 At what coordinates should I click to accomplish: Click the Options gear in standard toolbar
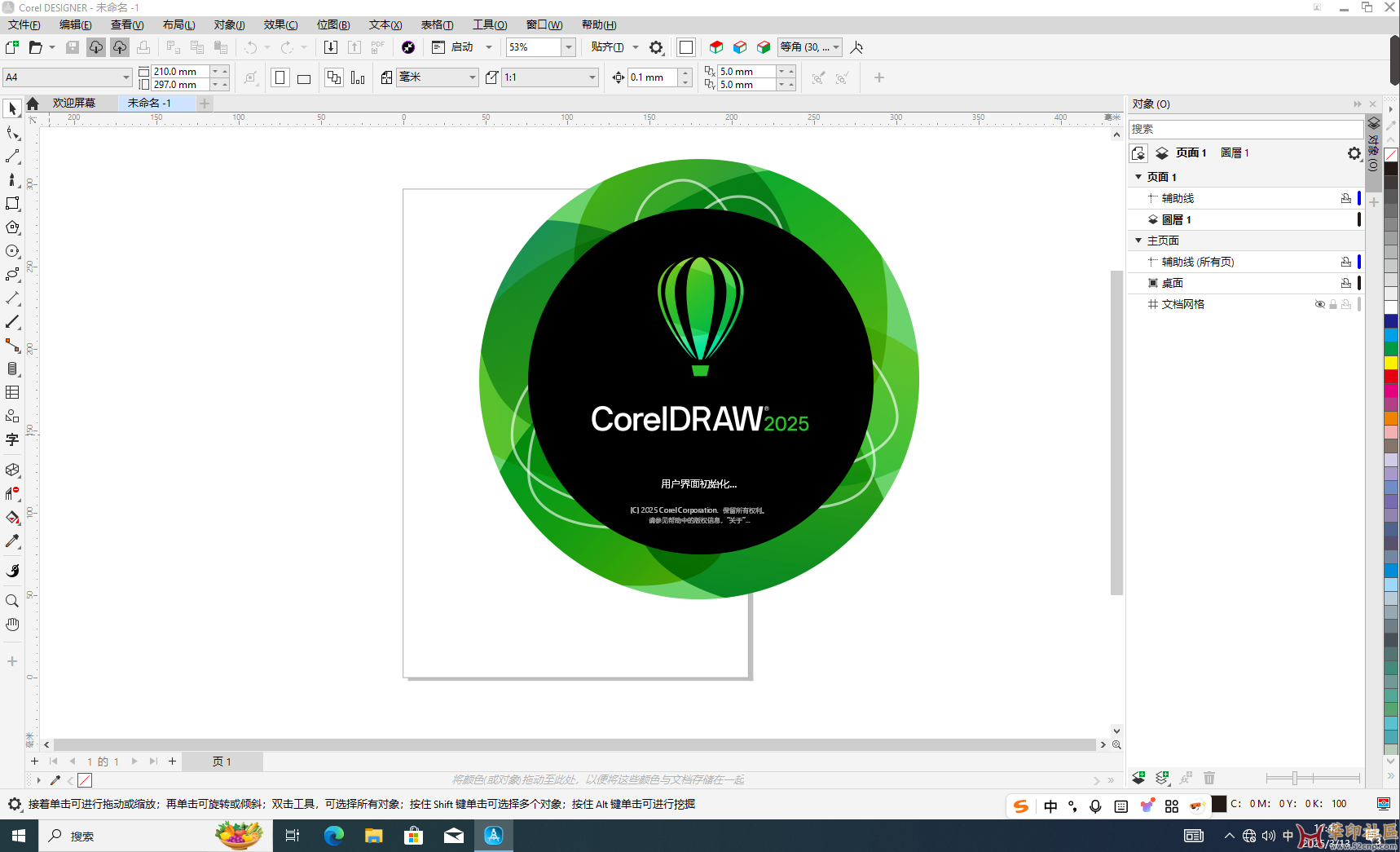tap(656, 47)
